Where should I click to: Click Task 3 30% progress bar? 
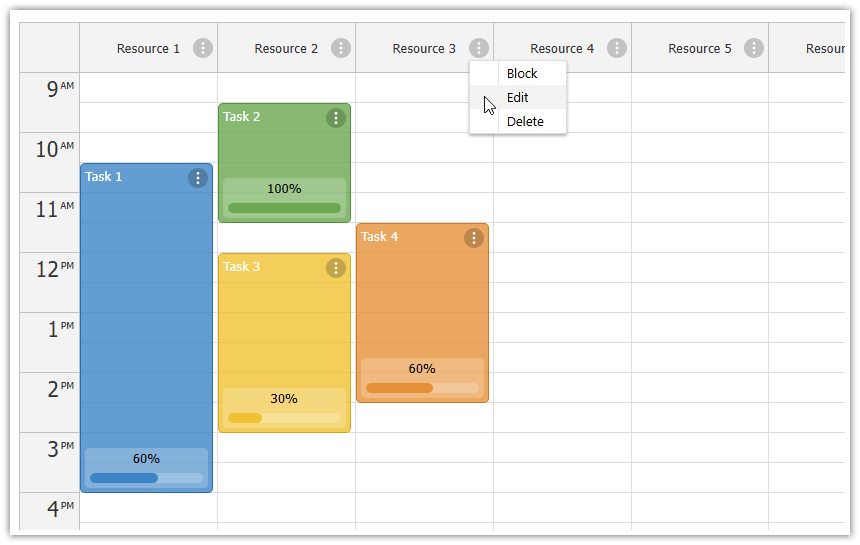pyautogui.click(x=284, y=418)
